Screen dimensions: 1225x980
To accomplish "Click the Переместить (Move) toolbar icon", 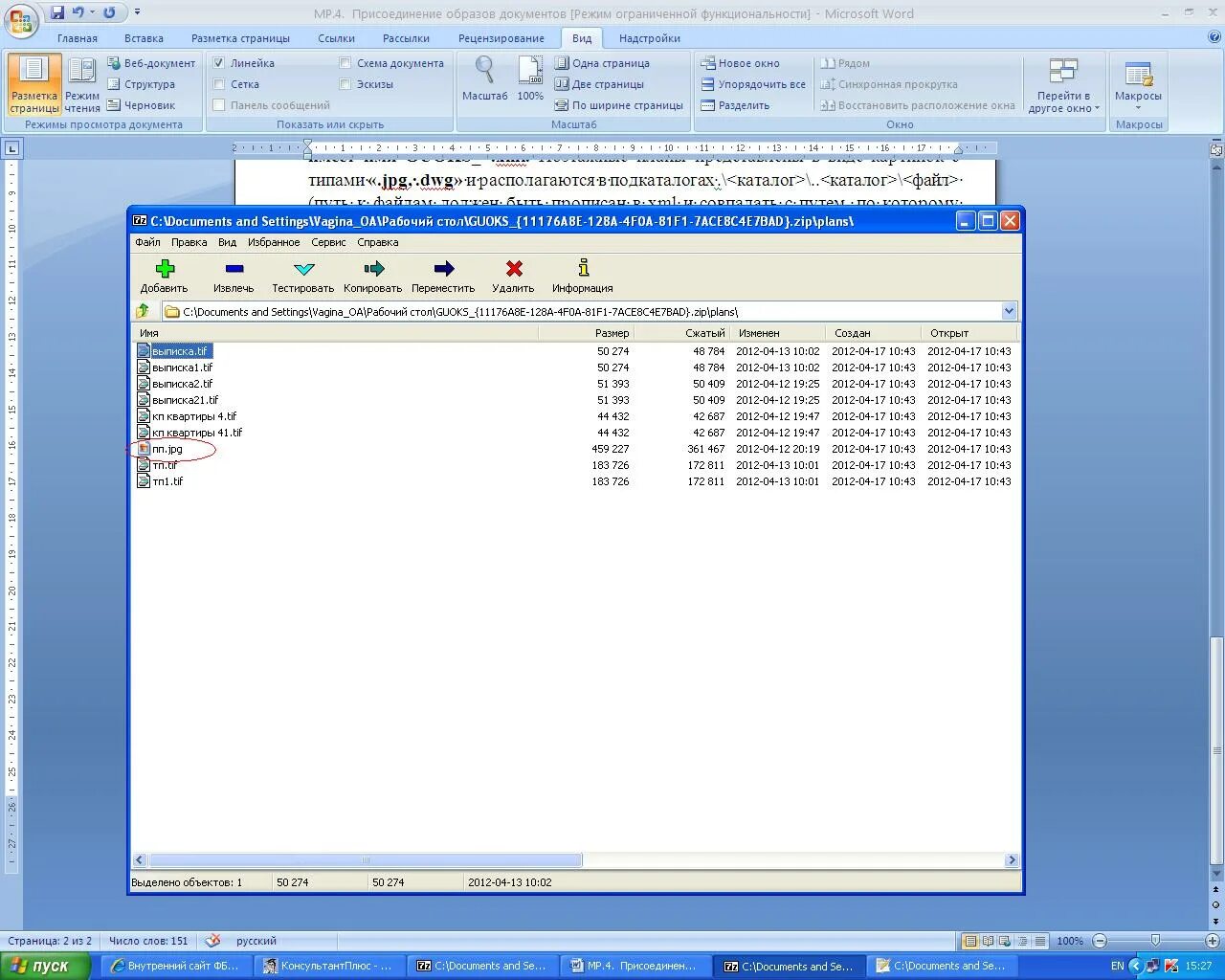I will point(443,269).
